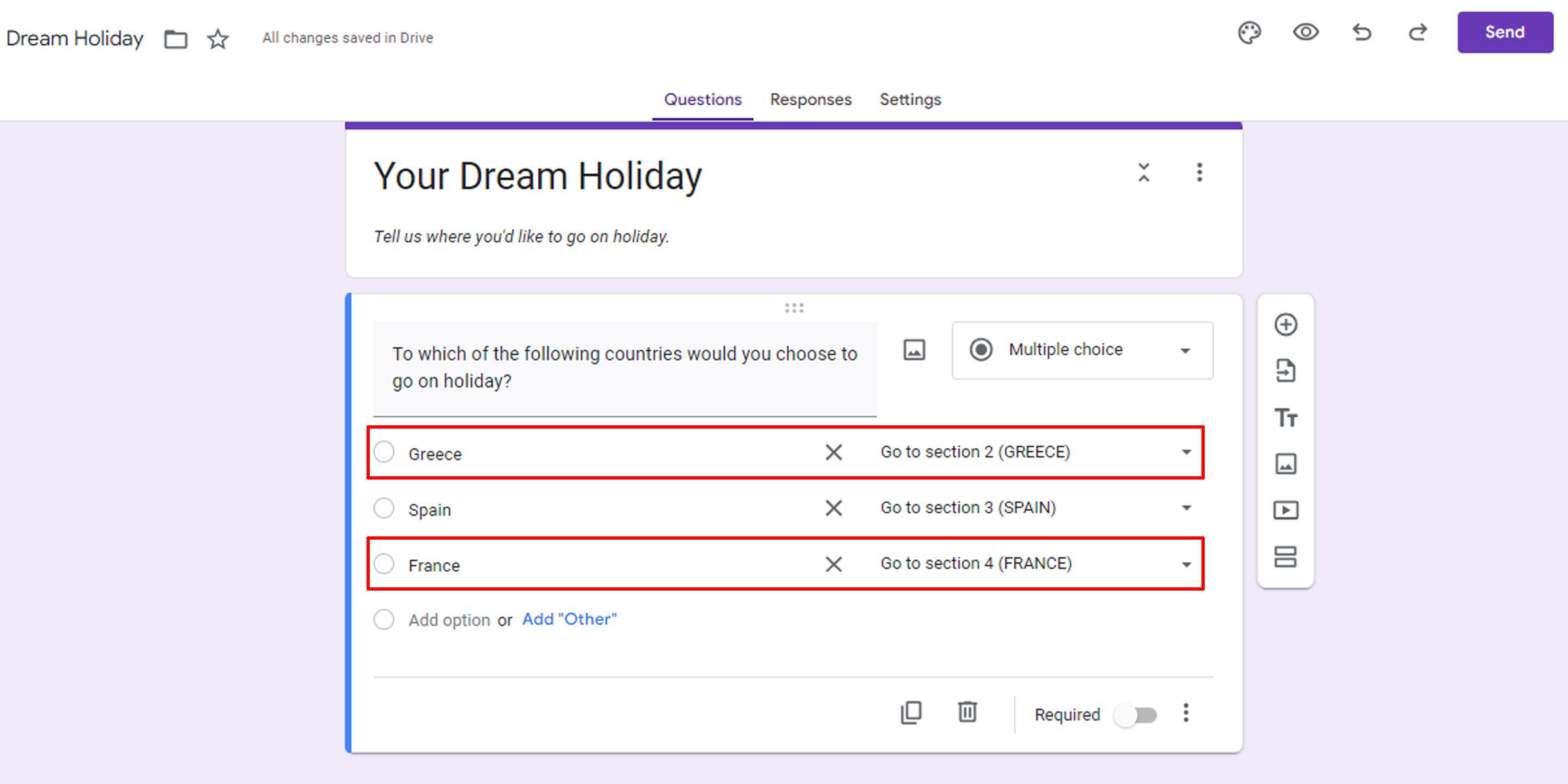Insert an image using the sidebar icon
The height and width of the screenshot is (784, 1568).
pos(1286,464)
